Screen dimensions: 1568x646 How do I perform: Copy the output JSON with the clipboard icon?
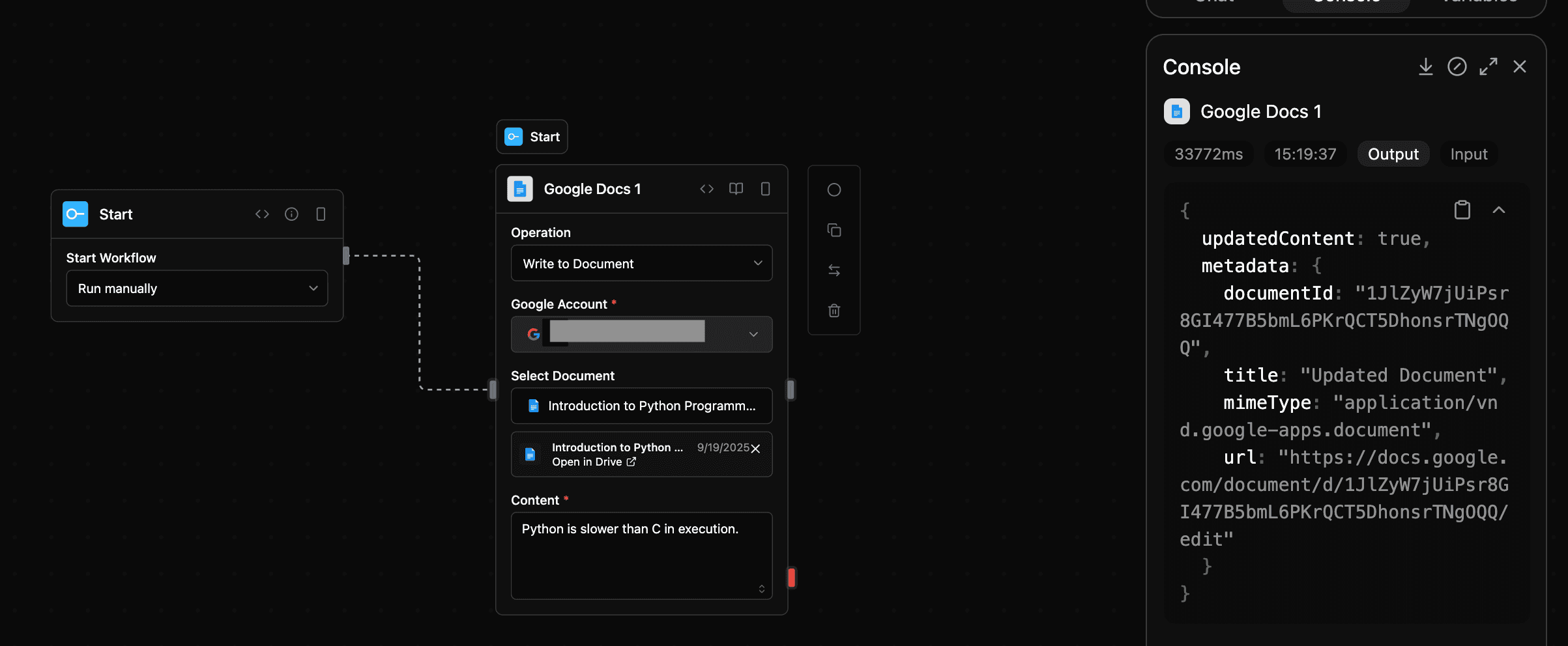(x=1462, y=210)
